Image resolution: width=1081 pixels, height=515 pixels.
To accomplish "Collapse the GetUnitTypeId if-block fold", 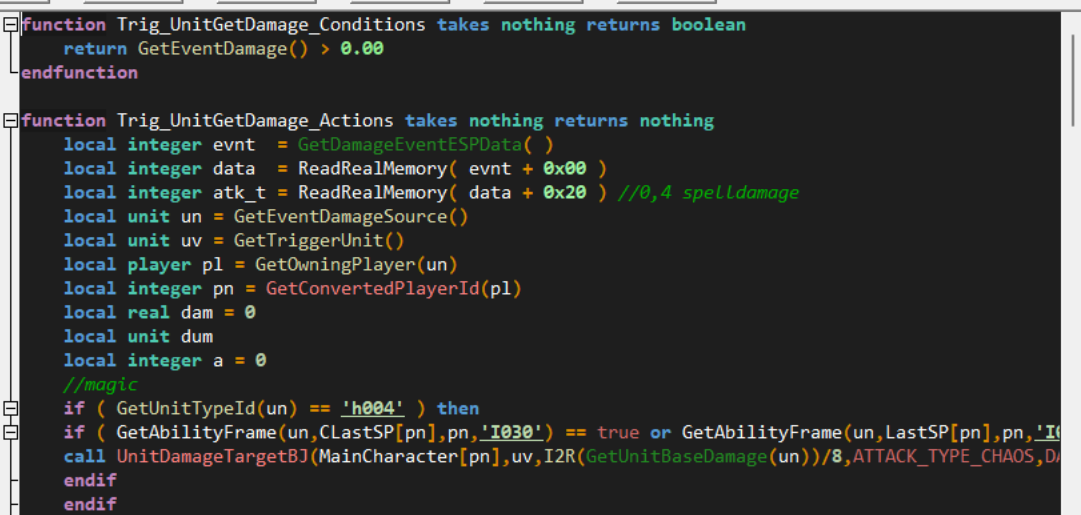I will (x=10, y=409).
